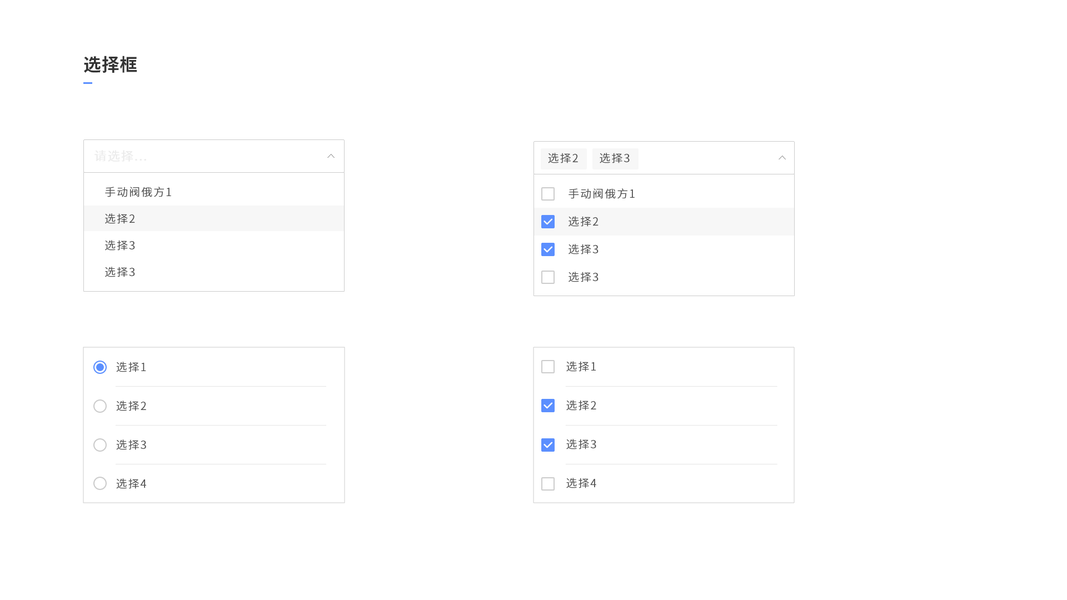Viewport: 1067px width, 600px height.
Task: Click the "选择2" tag in multi-select field
Action: click(563, 158)
